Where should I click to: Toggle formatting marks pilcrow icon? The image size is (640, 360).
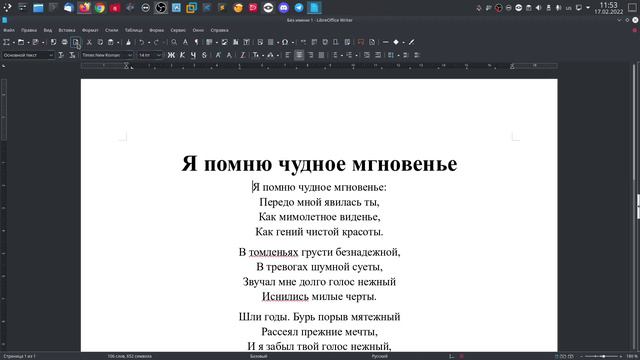196,42
